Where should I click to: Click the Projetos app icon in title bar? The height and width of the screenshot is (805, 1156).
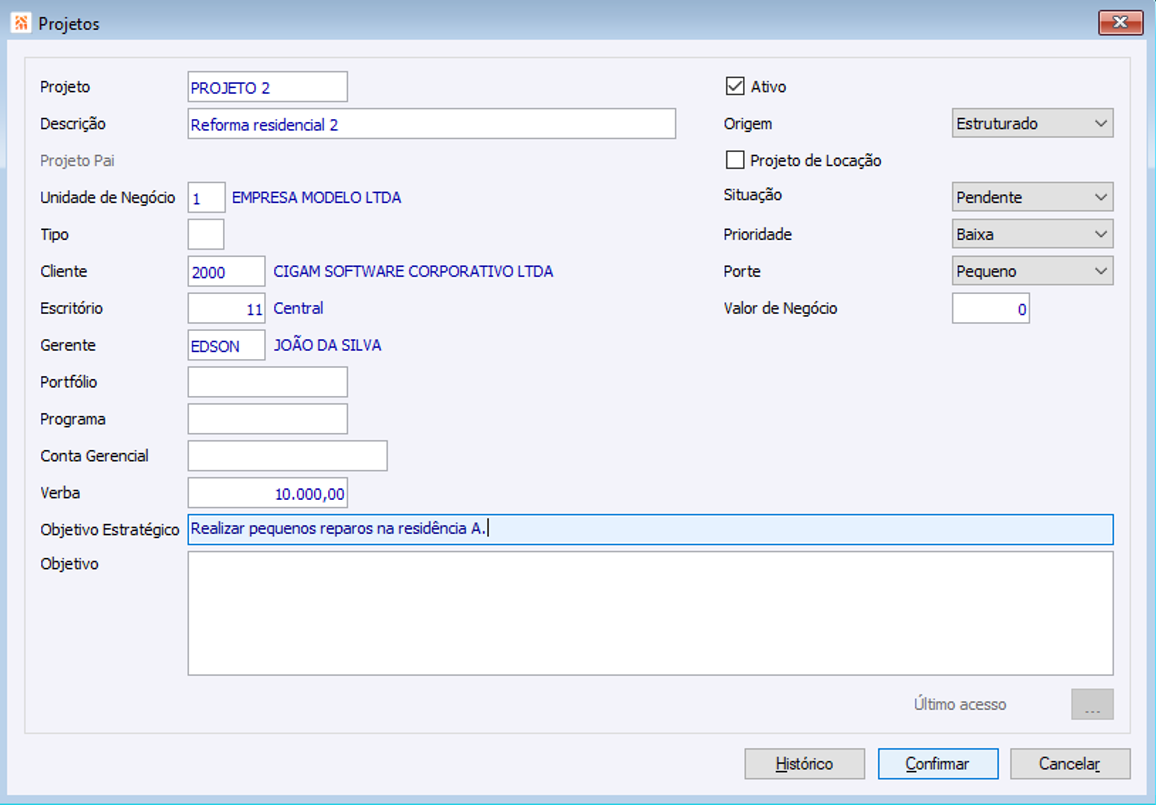pyautogui.click(x=21, y=24)
